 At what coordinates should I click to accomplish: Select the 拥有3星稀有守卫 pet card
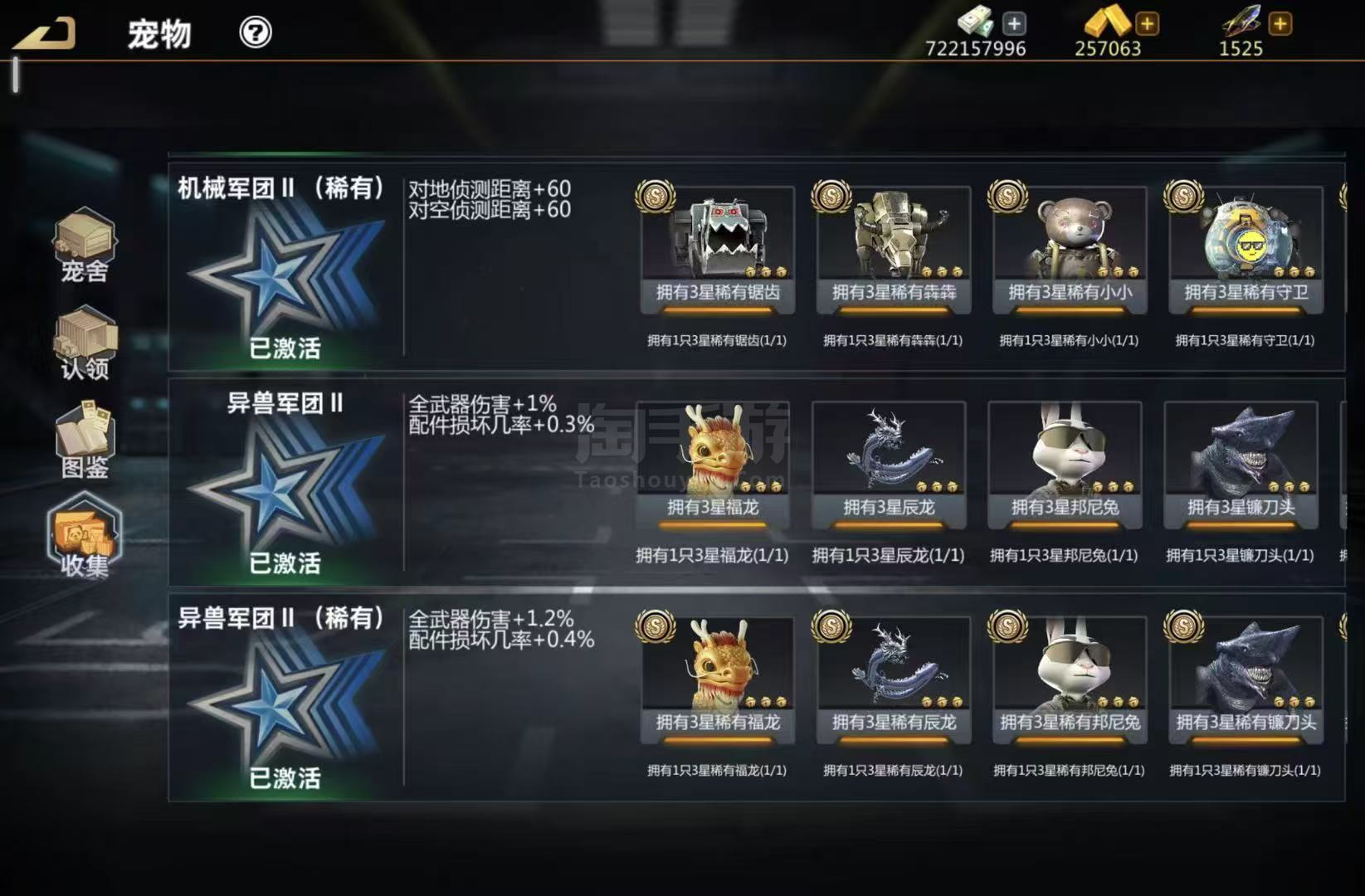(1246, 250)
